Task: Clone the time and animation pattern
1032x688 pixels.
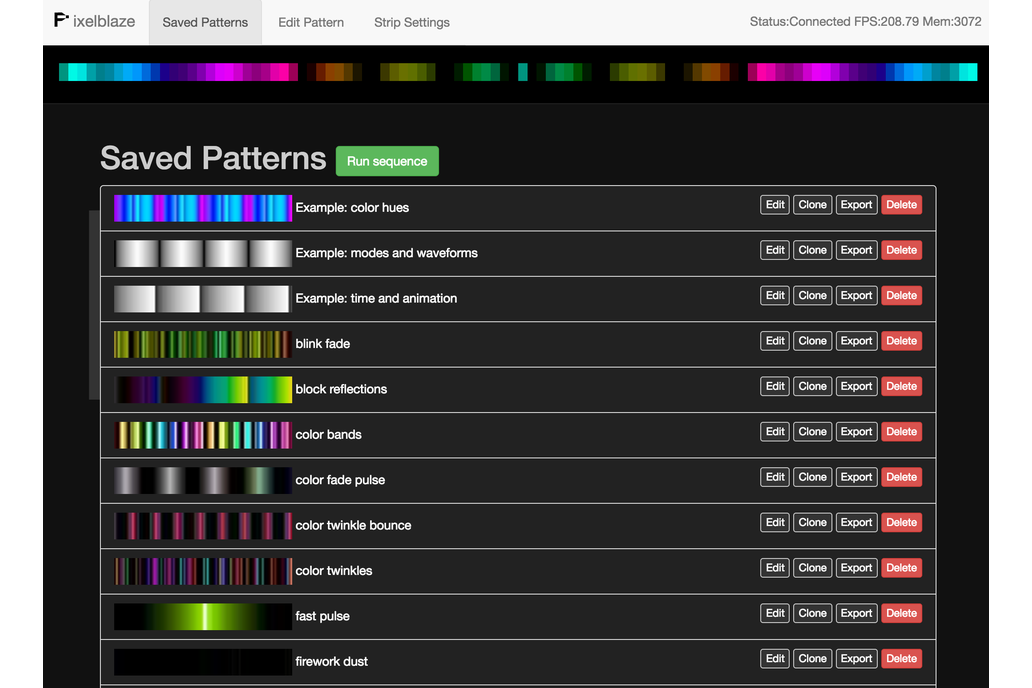Action: (812, 296)
